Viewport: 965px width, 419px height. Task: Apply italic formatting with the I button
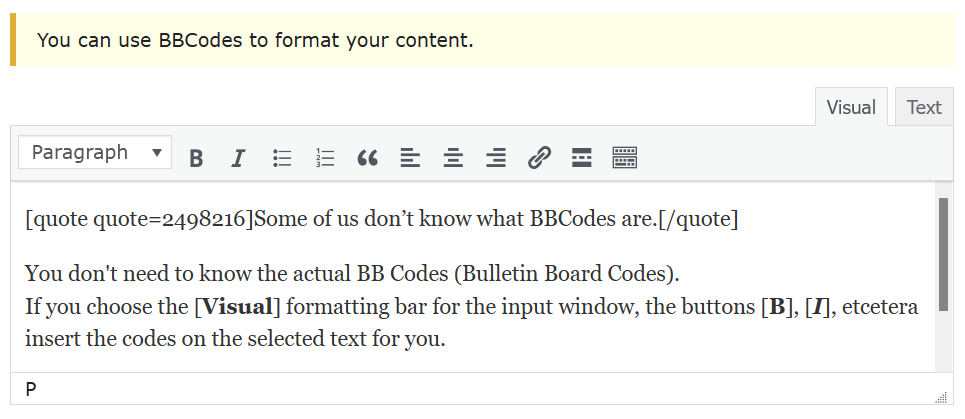click(238, 158)
